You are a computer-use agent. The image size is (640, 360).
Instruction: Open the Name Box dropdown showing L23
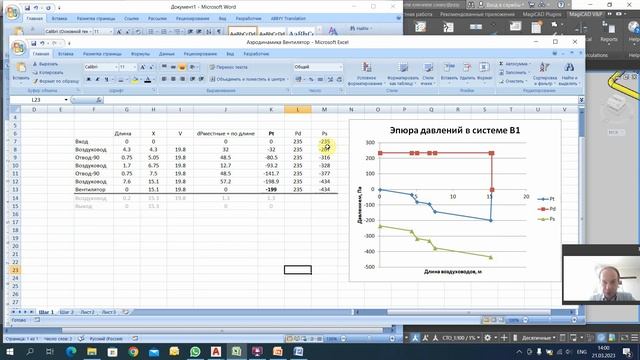click(x=66, y=100)
